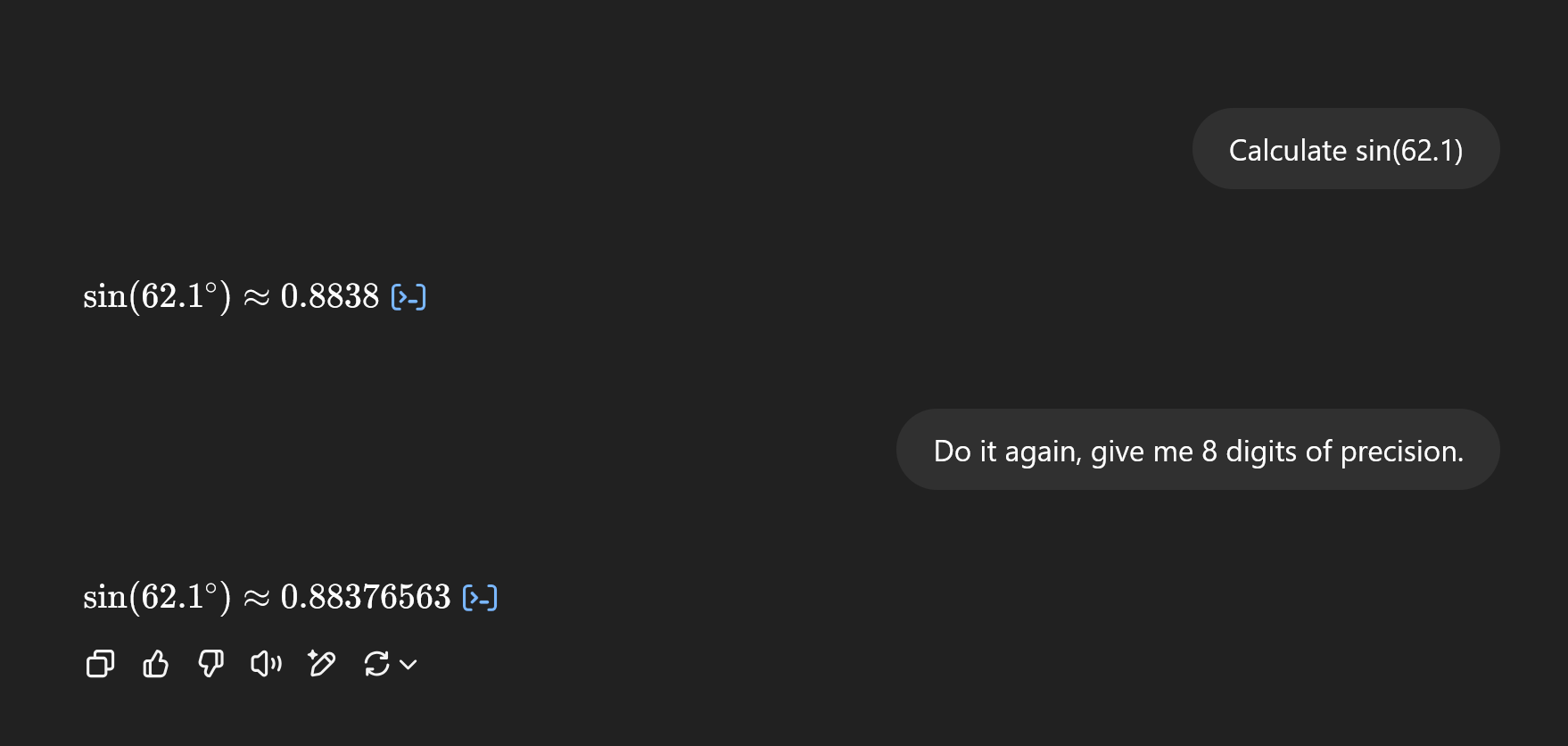The image size is (1568, 746).
Task: Give the response a thumbs up
Action: coord(155,664)
